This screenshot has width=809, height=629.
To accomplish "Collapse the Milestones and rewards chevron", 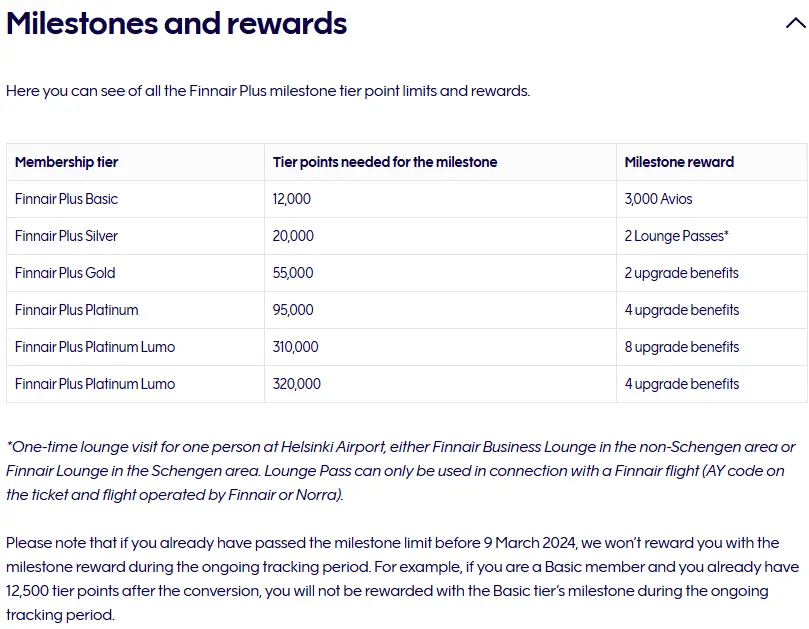I will pos(795,24).
